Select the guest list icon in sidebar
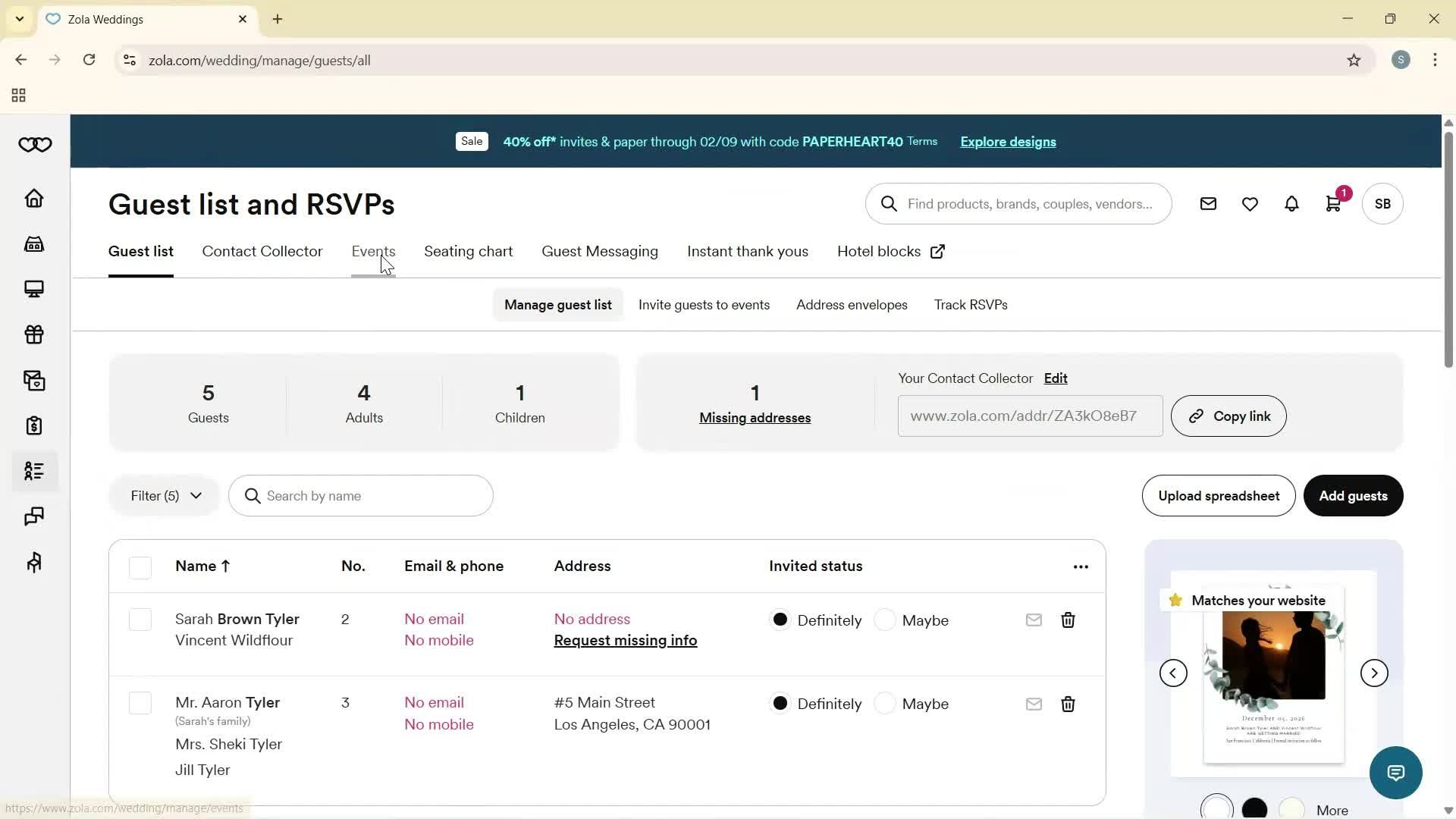The height and width of the screenshot is (819, 1456). tap(34, 471)
